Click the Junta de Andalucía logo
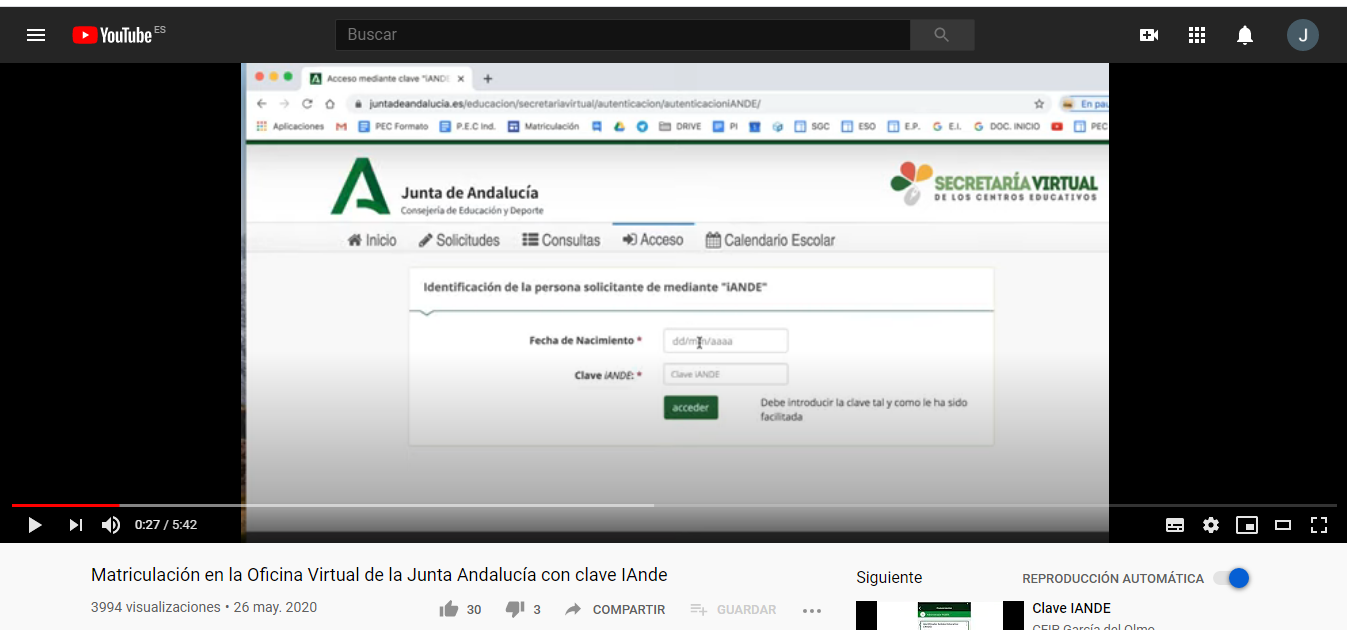Image resolution: width=1347 pixels, height=630 pixels. point(437,186)
